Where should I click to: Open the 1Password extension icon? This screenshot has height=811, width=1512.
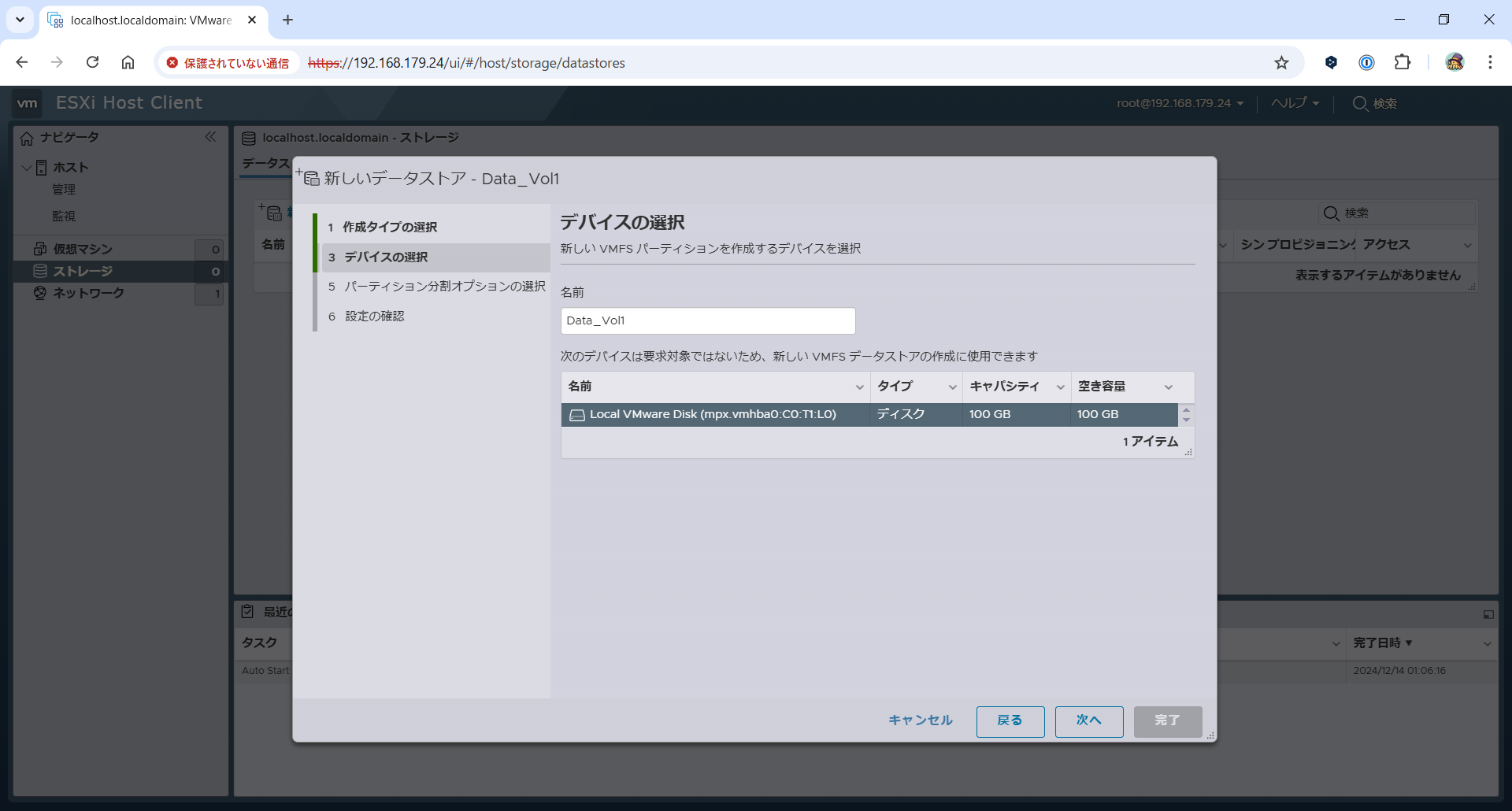(x=1366, y=62)
